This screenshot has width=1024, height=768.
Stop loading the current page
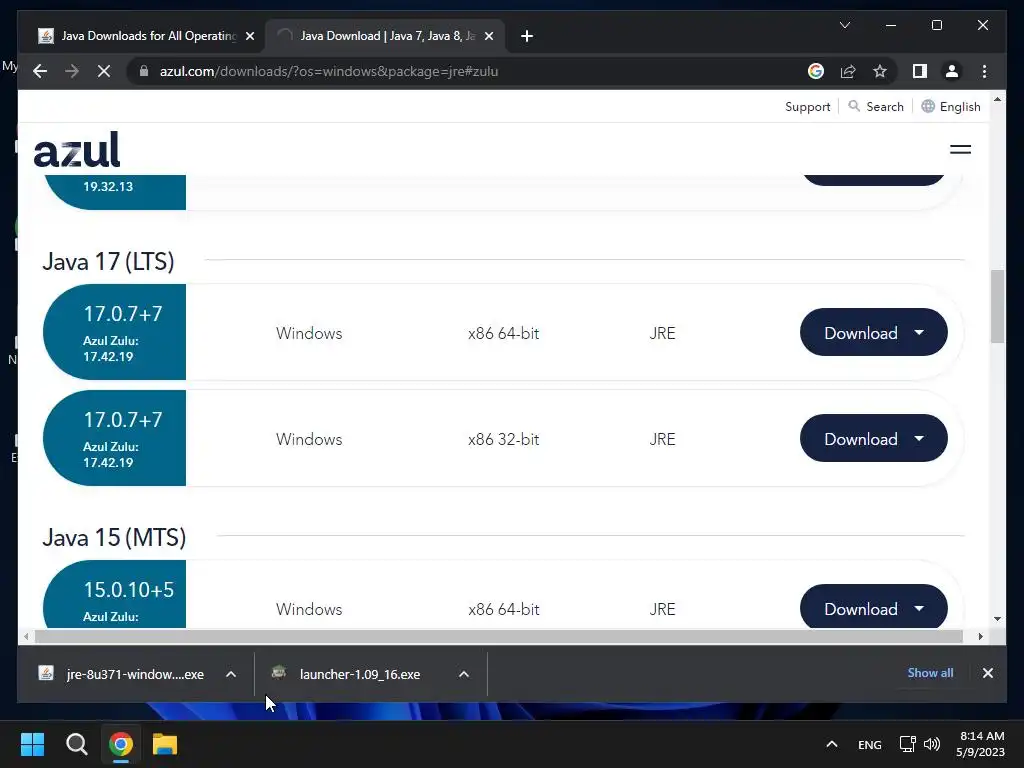click(x=104, y=71)
